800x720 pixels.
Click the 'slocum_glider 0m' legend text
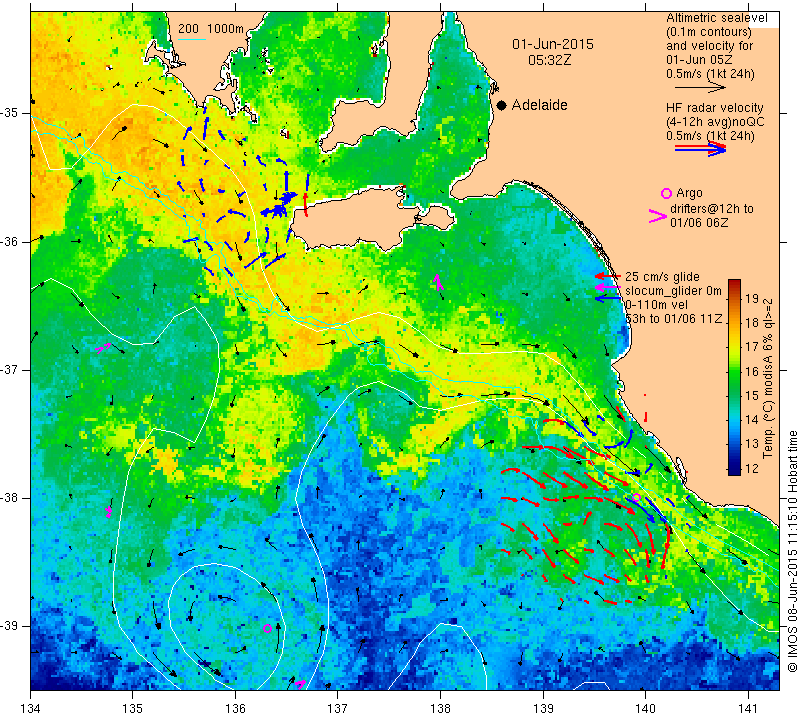click(673, 291)
